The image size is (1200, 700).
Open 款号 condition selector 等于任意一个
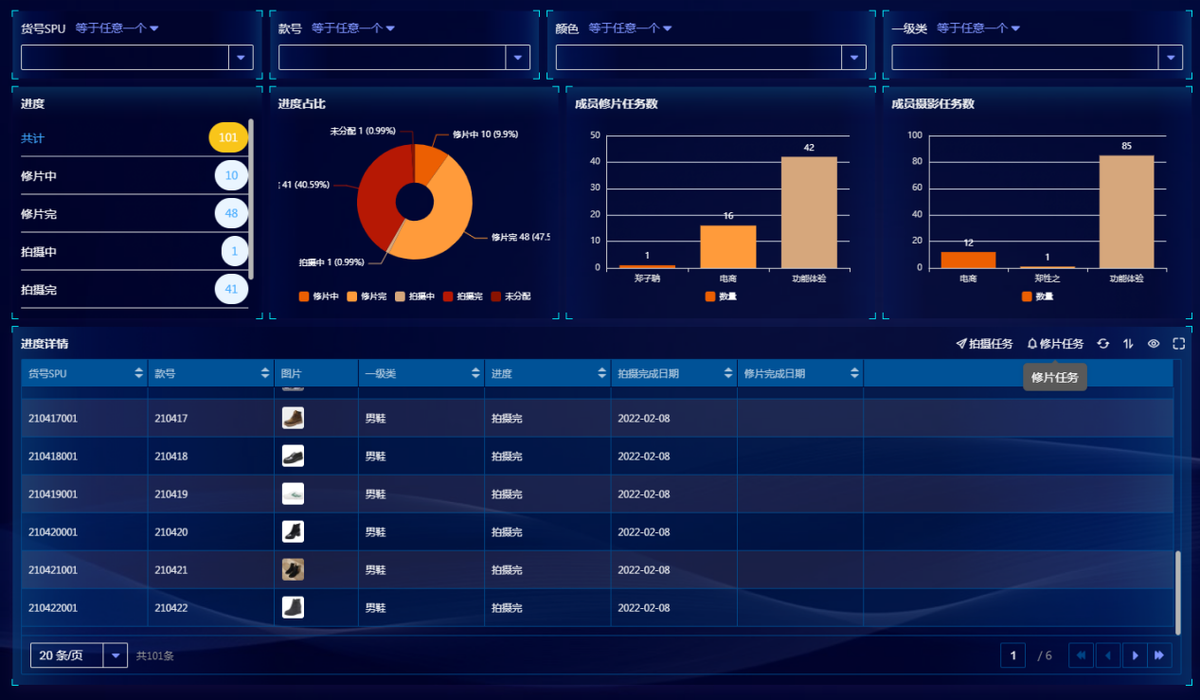353,28
